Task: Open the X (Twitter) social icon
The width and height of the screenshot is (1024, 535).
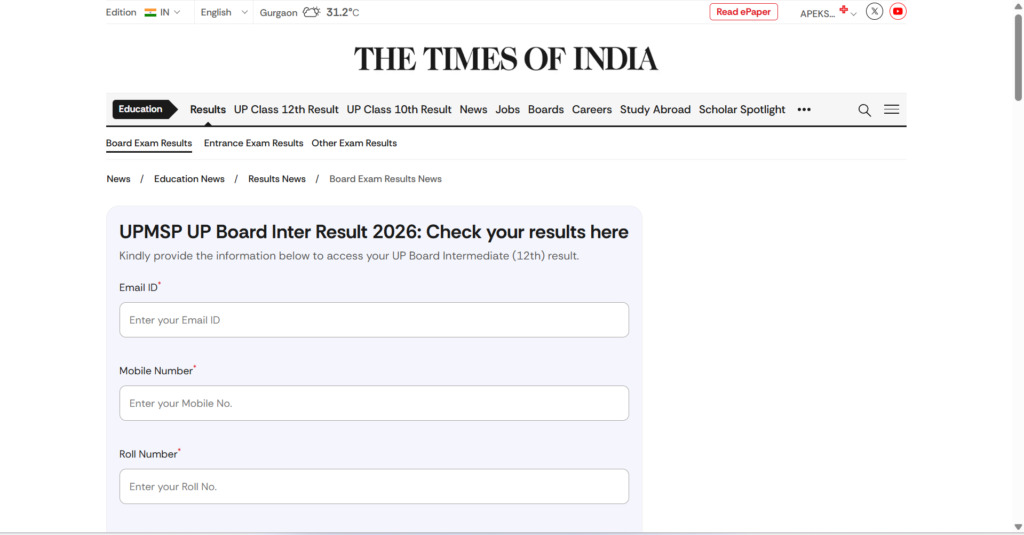Action: tap(874, 12)
